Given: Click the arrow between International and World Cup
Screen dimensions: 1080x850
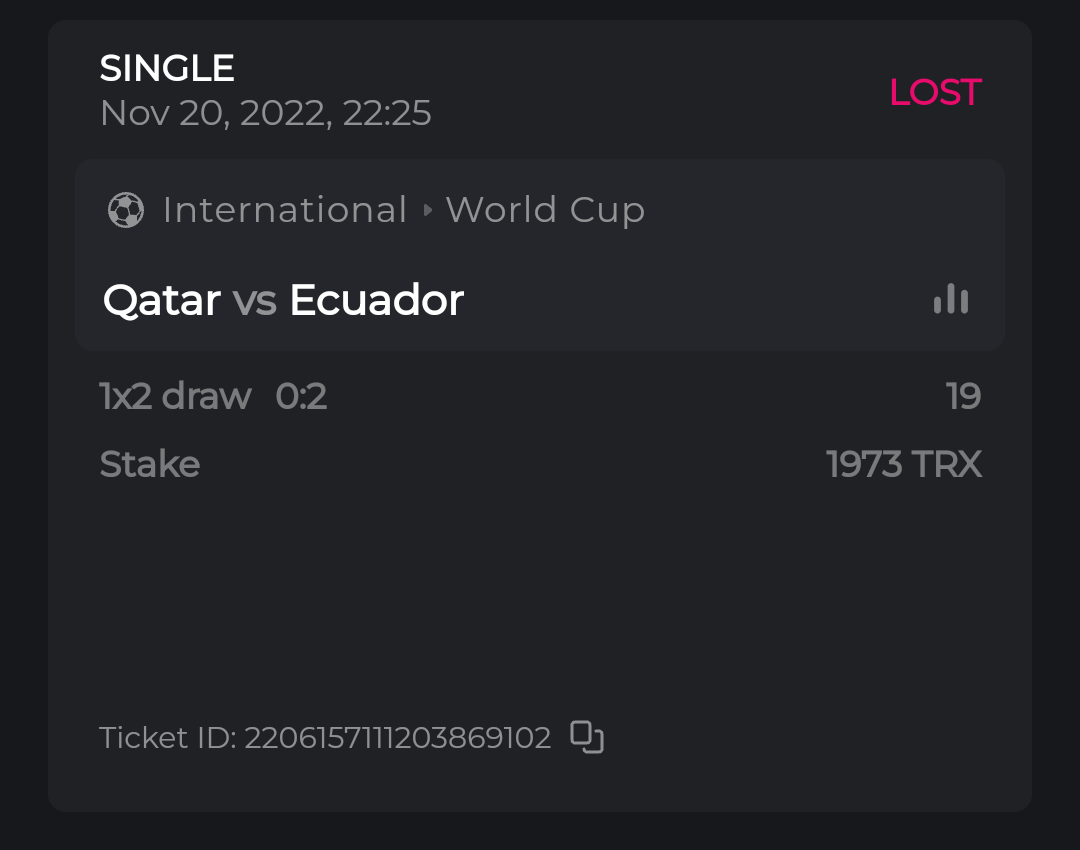Looking at the screenshot, I should 428,210.
